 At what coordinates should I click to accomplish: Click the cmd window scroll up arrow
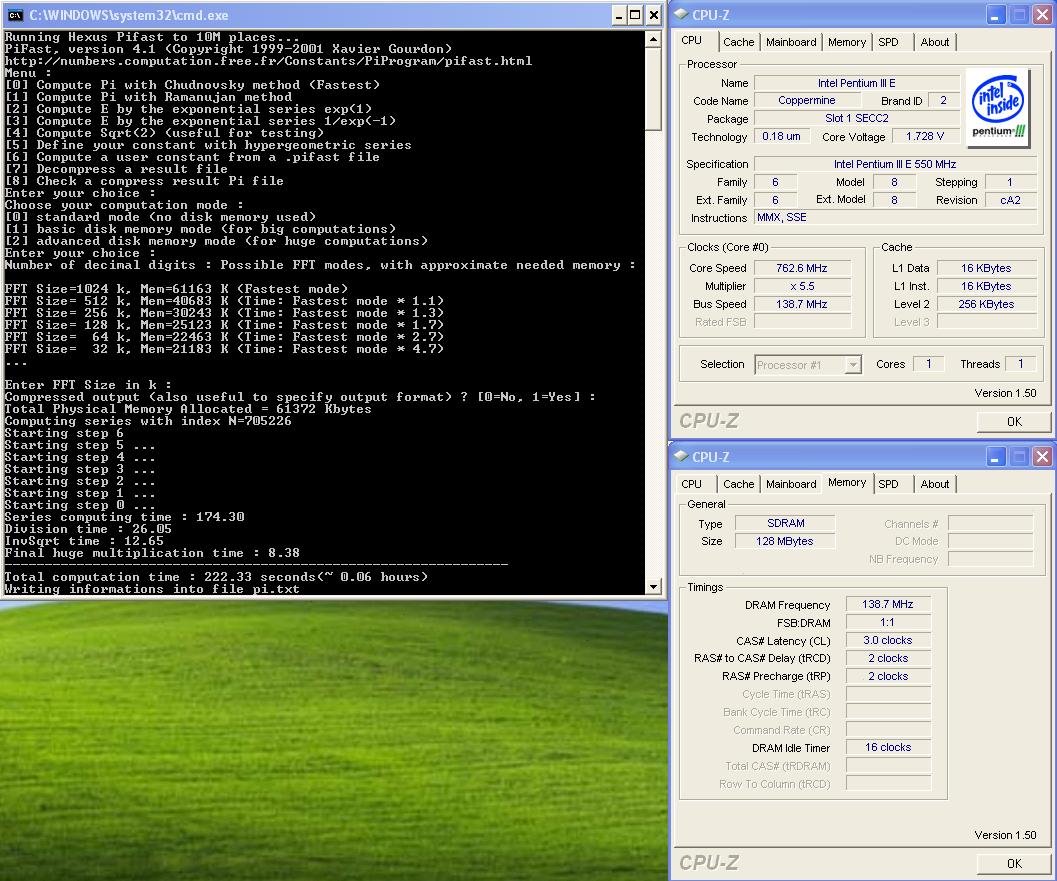click(653, 39)
